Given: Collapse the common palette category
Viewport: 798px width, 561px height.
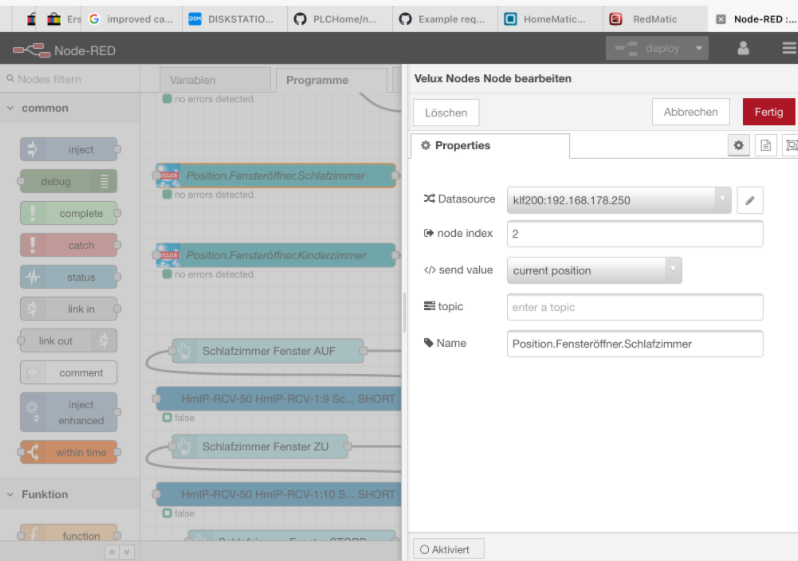Looking at the screenshot, I should [11, 108].
